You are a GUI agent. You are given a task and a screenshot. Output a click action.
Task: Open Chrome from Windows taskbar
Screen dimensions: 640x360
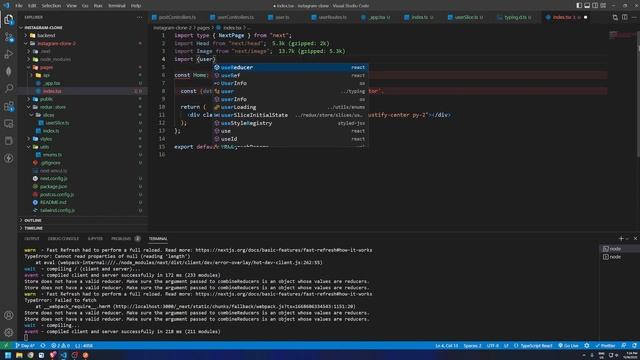pyautogui.click(x=31, y=355)
